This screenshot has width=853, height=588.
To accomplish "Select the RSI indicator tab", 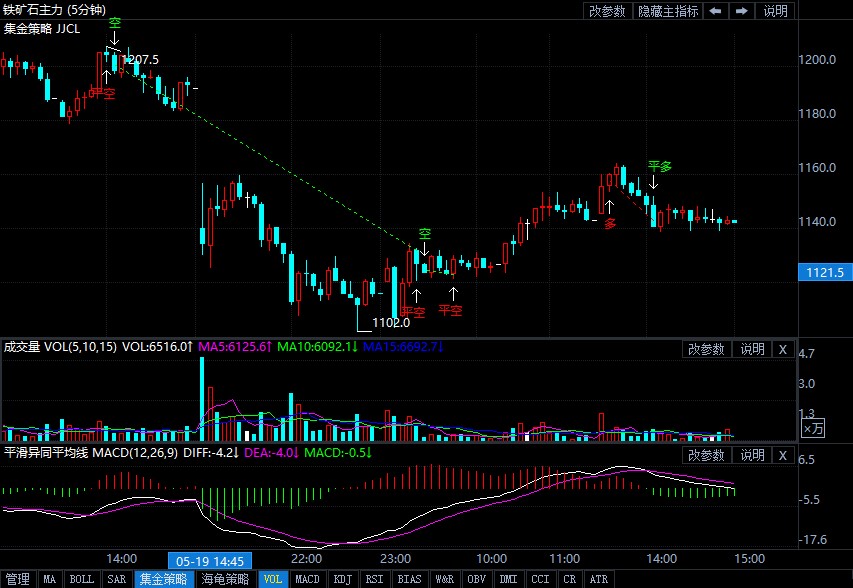I will point(374,579).
